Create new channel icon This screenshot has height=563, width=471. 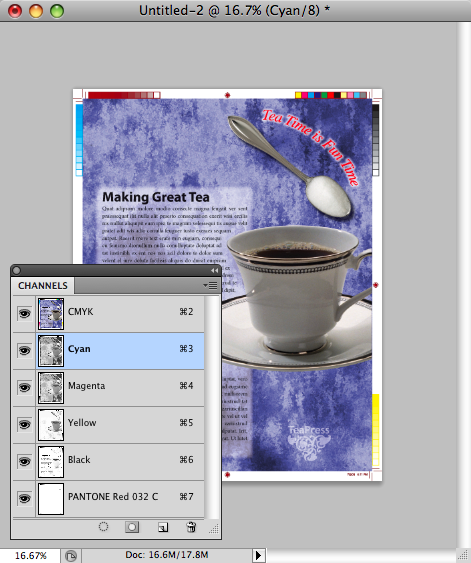(x=163, y=527)
